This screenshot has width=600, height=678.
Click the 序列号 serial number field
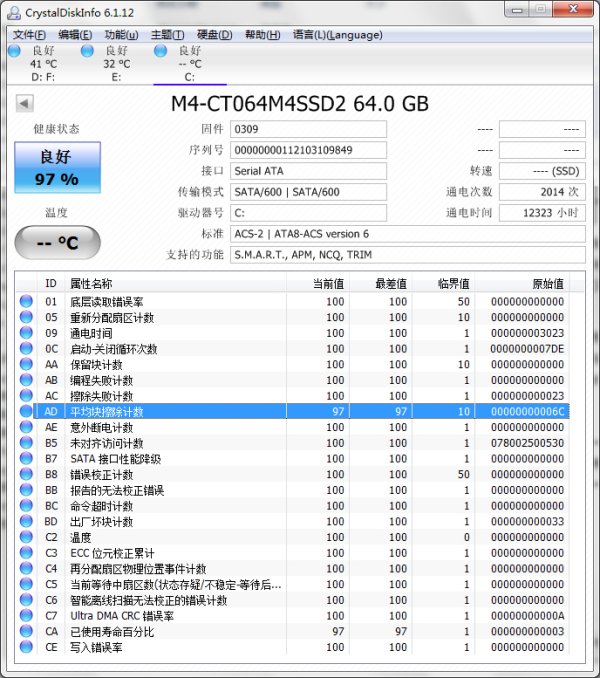tap(308, 150)
